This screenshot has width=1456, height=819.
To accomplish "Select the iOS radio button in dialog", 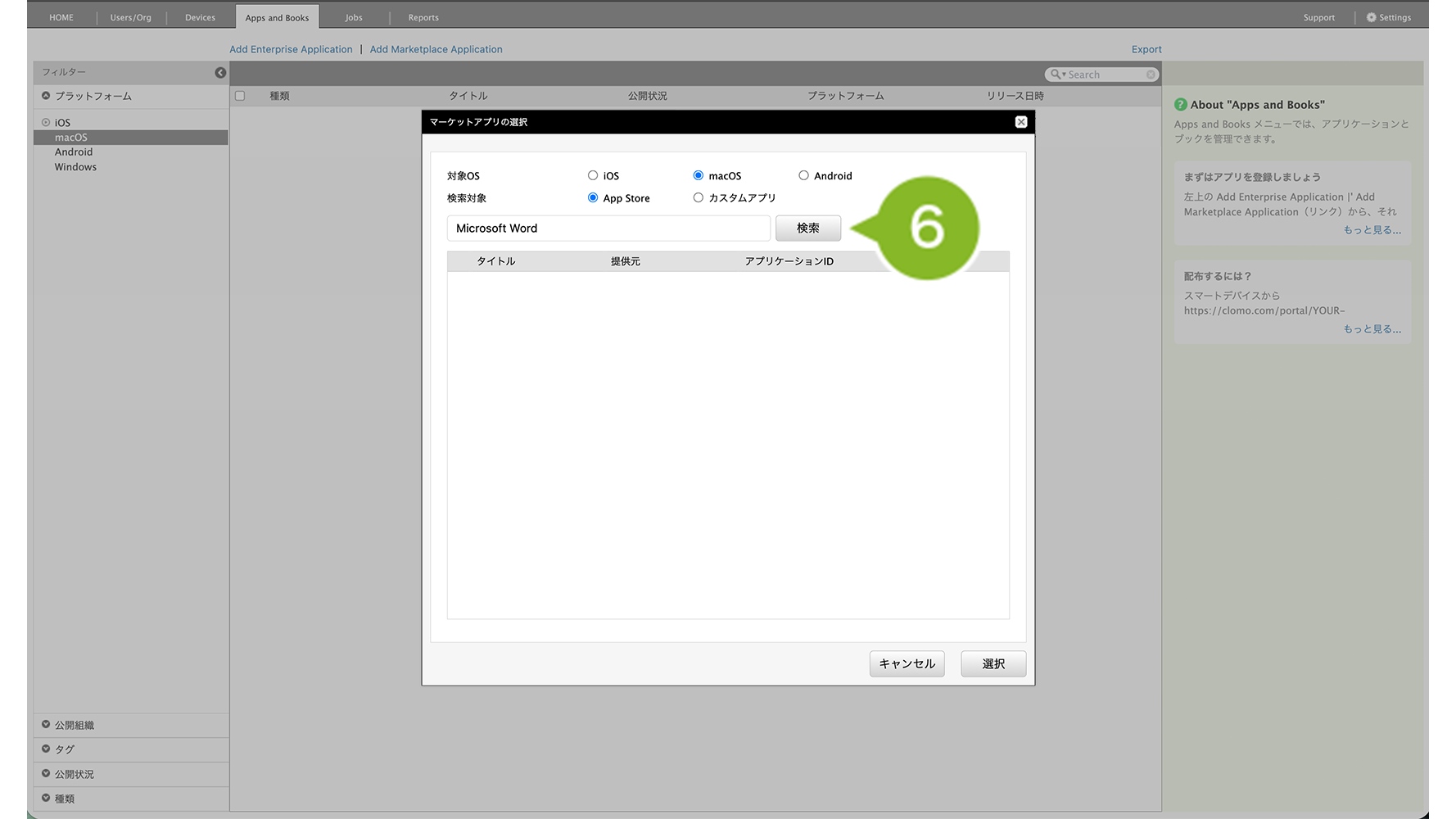I will pos(593,175).
